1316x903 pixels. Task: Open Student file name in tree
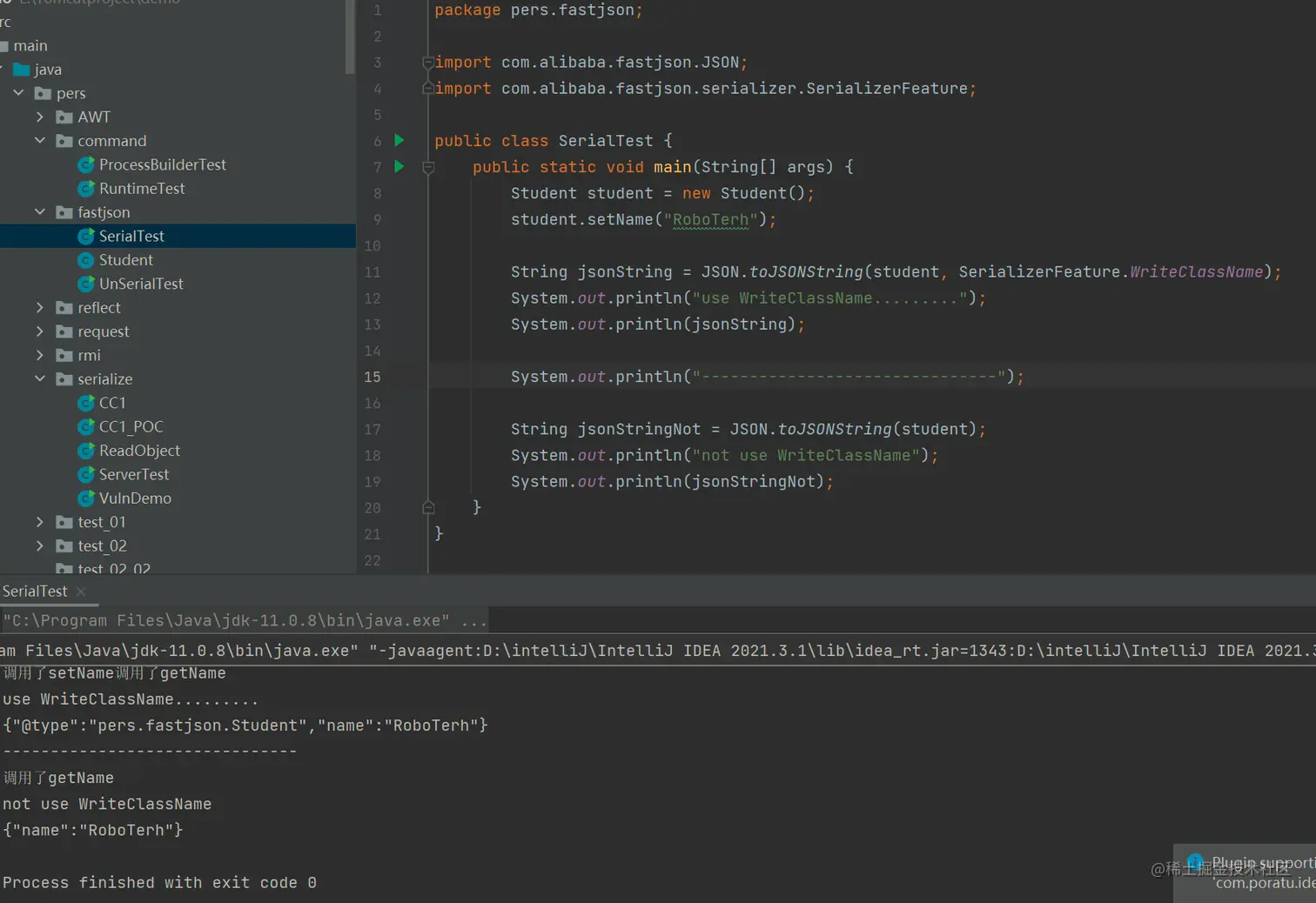tap(126, 259)
